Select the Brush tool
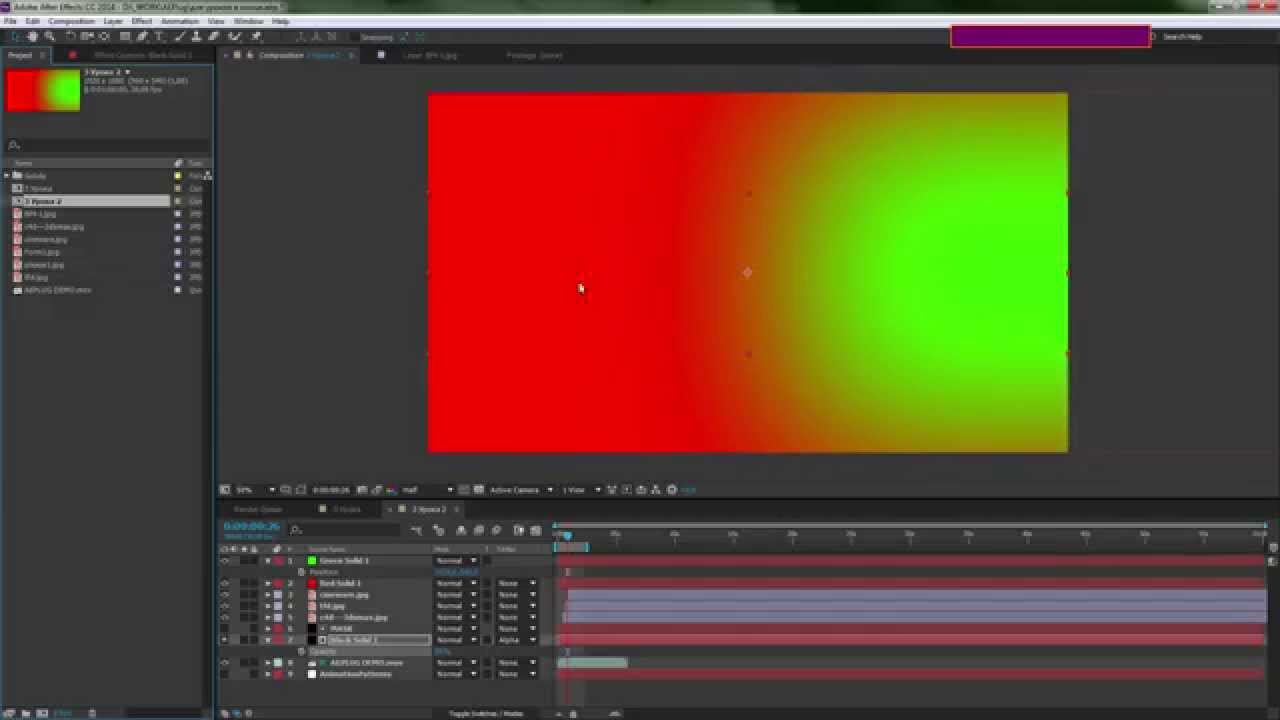Image resolution: width=1280 pixels, height=720 pixels. click(x=179, y=37)
